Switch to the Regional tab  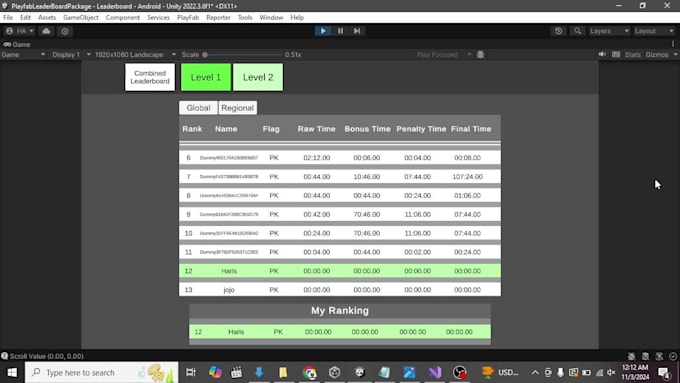coord(237,108)
